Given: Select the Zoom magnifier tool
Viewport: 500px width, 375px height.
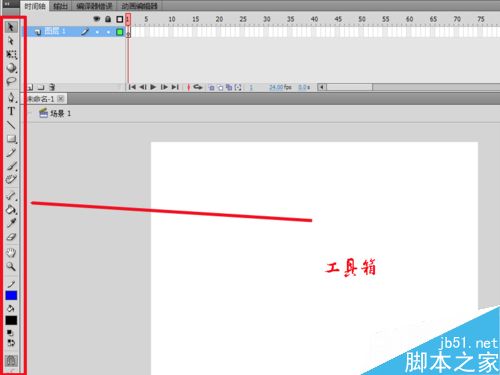Looking at the screenshot, I should coord(11,266).
